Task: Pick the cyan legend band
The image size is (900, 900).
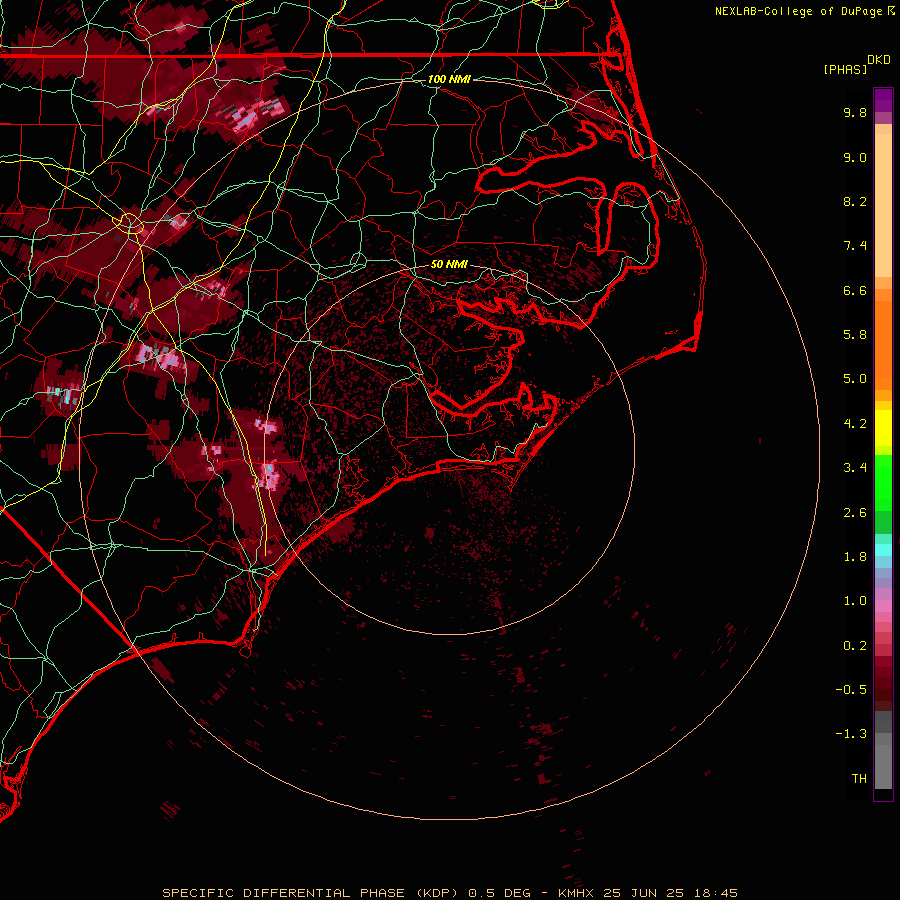Action: click(883, 550)
